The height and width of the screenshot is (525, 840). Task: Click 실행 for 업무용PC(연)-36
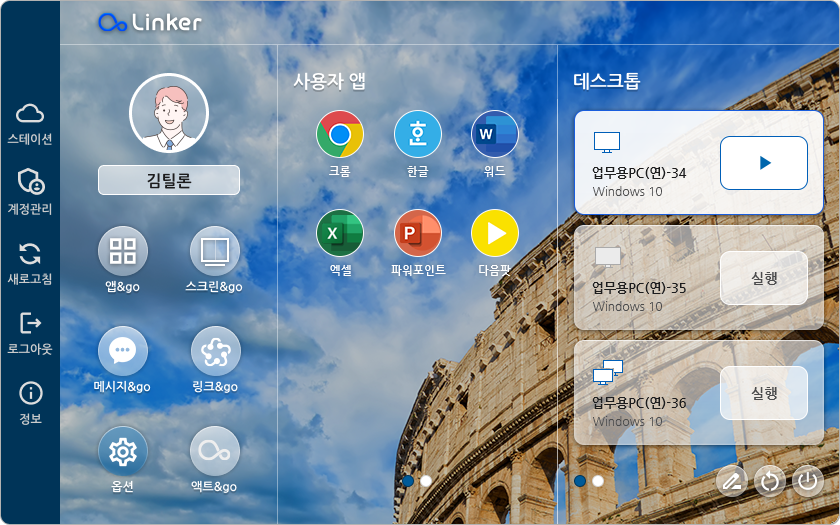[764, 393]
